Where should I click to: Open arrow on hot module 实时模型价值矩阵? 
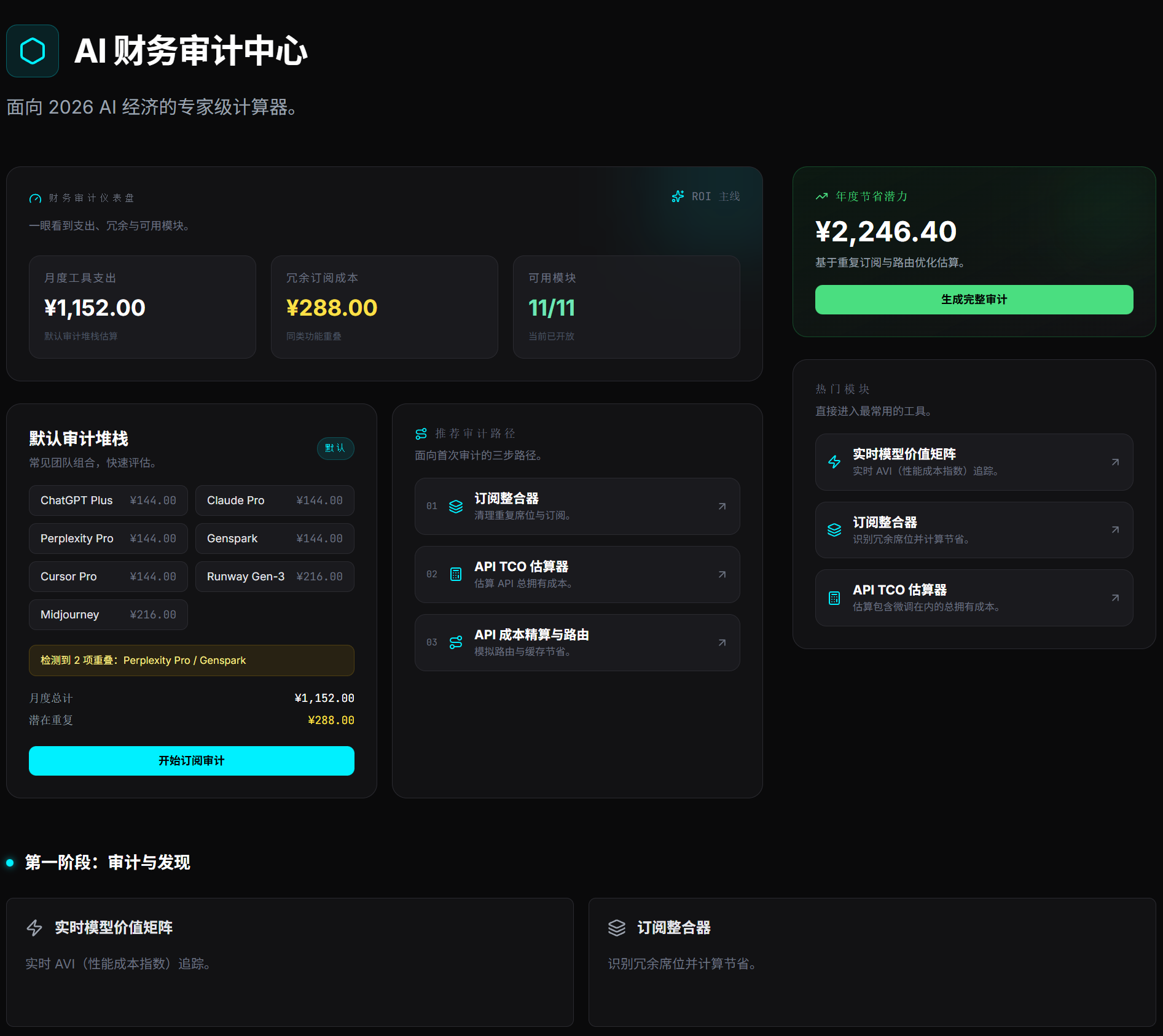pos(1115,462)
